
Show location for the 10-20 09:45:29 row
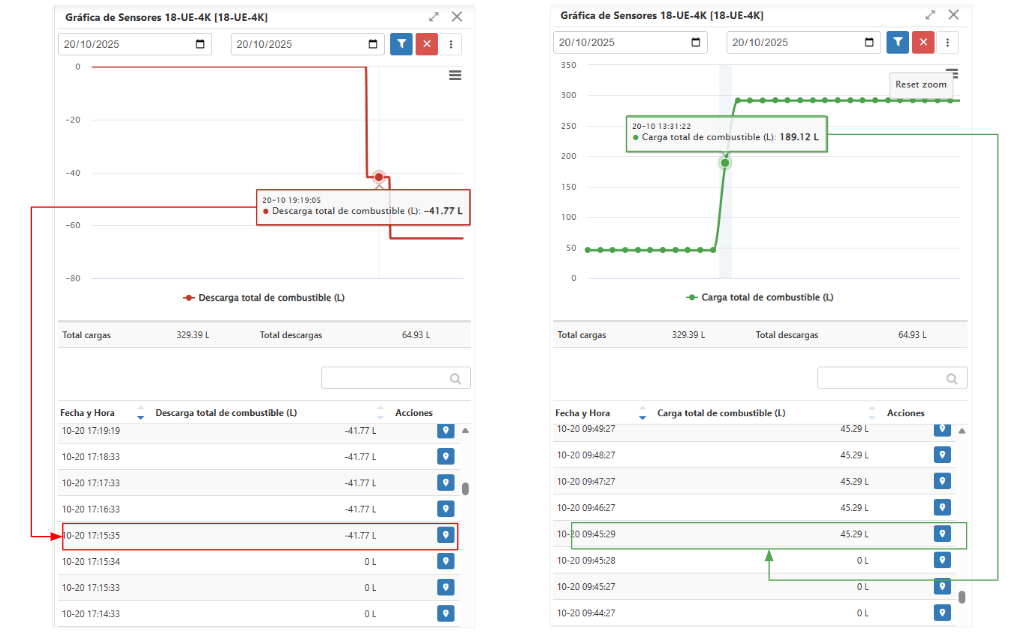pos(942,533)
